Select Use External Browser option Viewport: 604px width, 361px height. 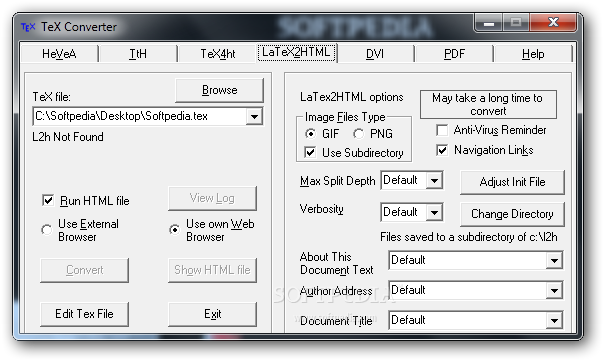pos(47,230)
